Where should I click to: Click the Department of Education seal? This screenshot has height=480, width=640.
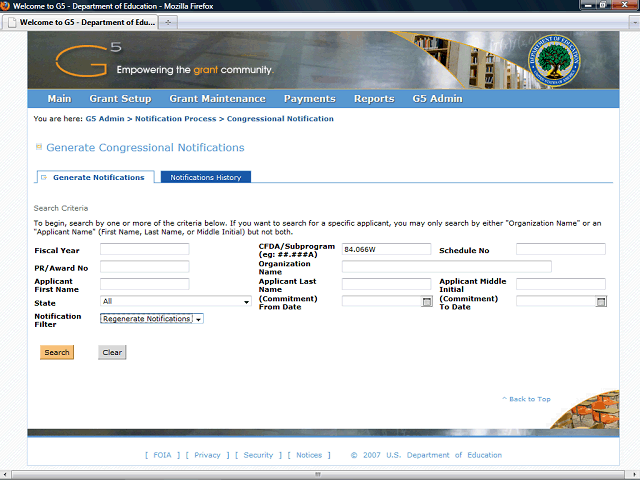click(553, 61)
